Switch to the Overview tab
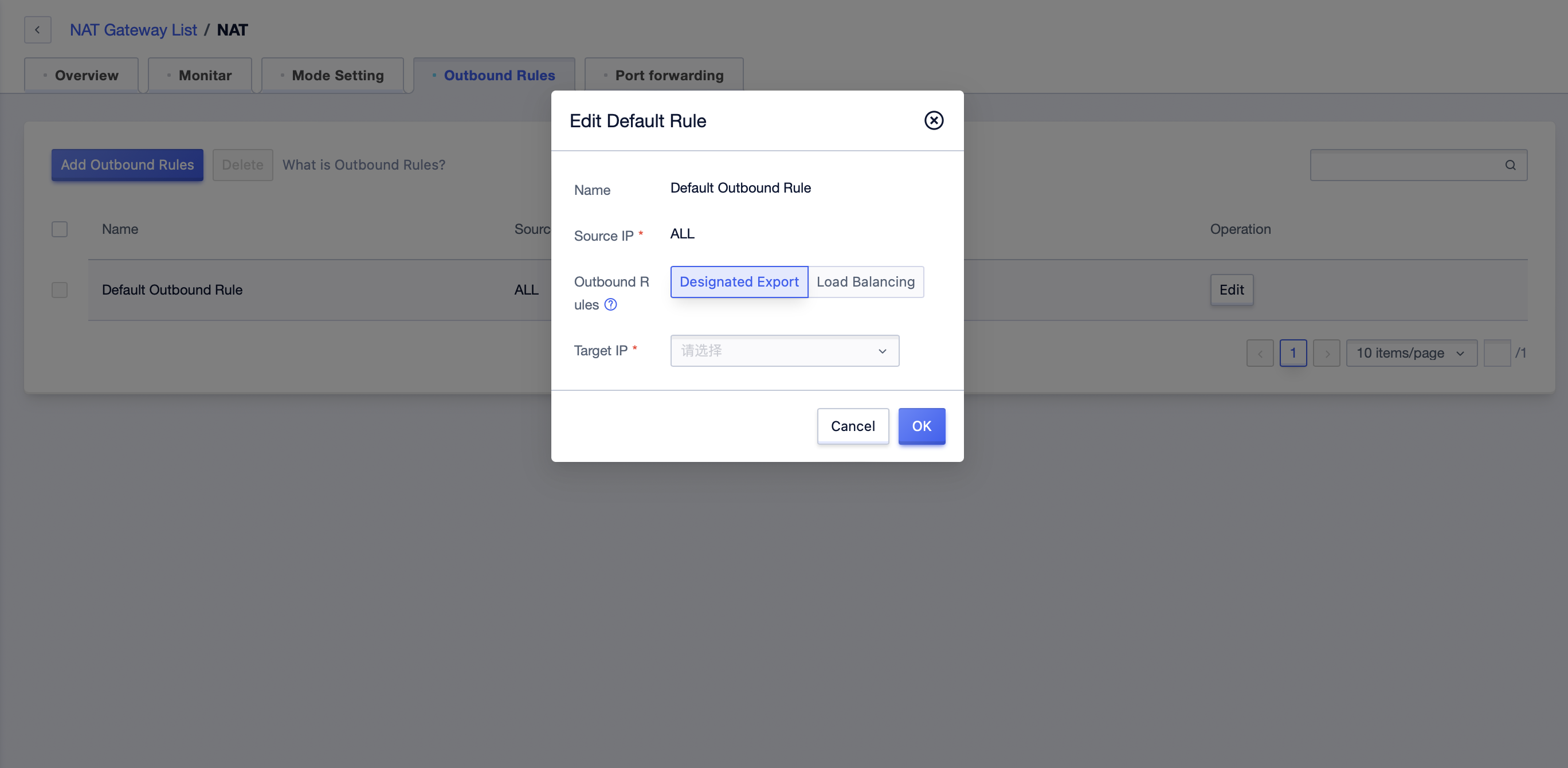This screenshot has height=768, width=1568. tap(81, 76)
